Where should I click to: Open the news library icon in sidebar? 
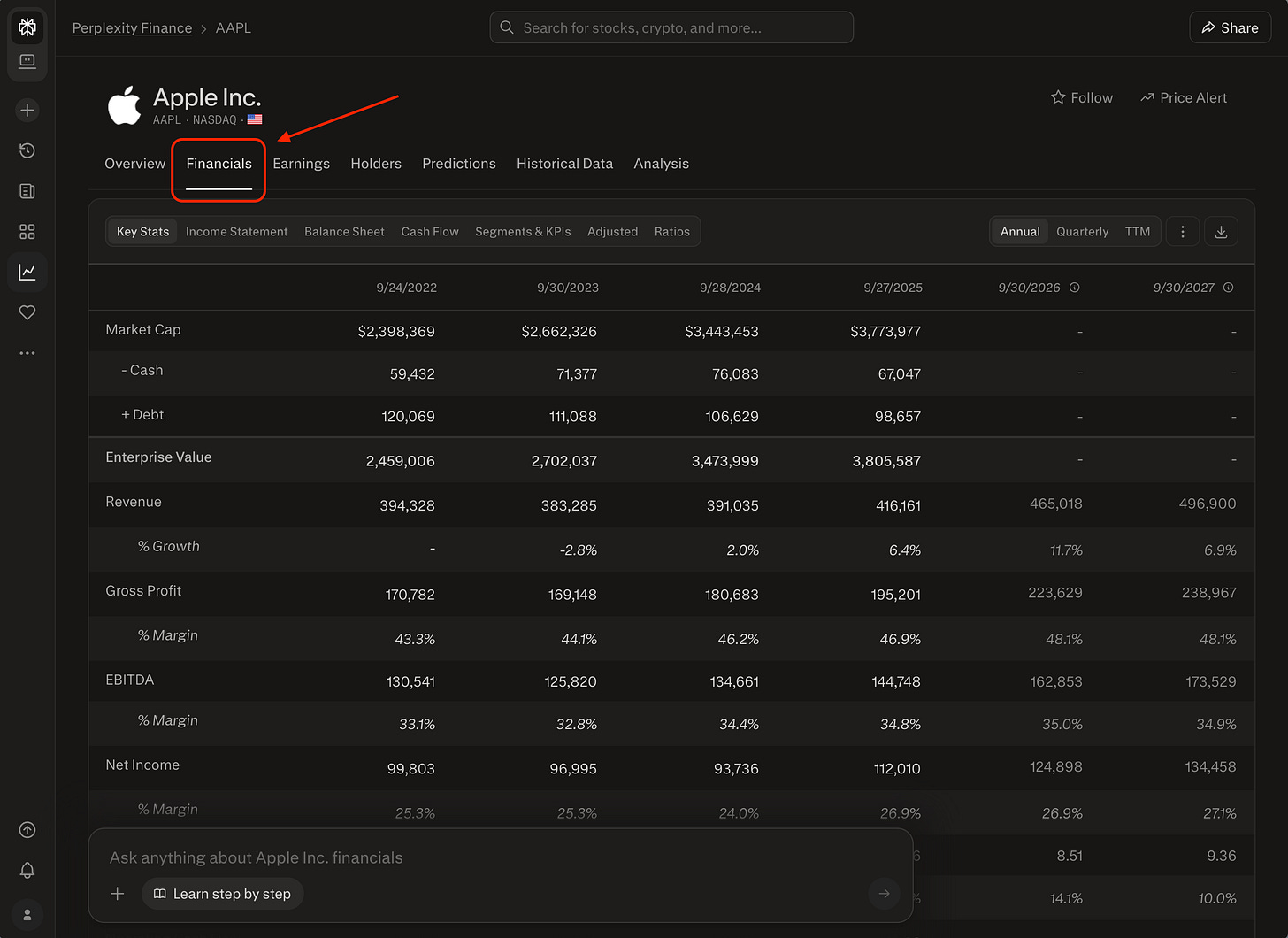coord(27,191)
